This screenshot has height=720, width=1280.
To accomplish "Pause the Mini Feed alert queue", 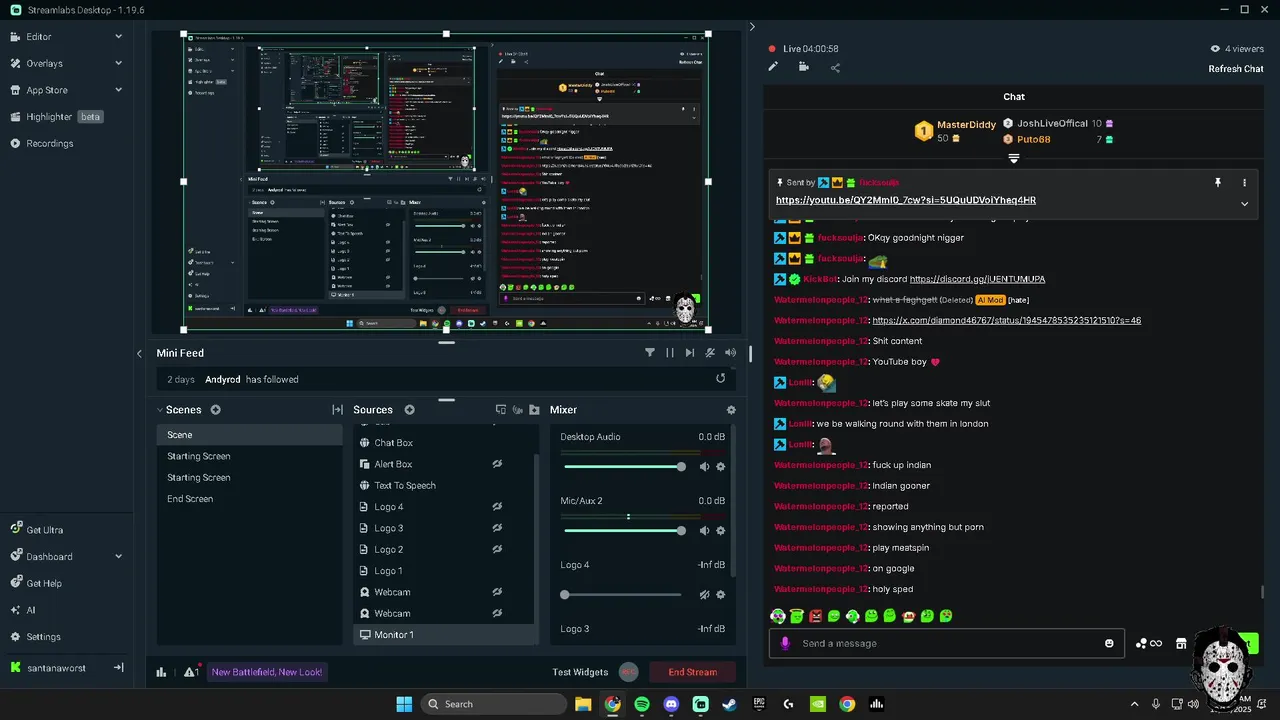I will coord(670,352).
